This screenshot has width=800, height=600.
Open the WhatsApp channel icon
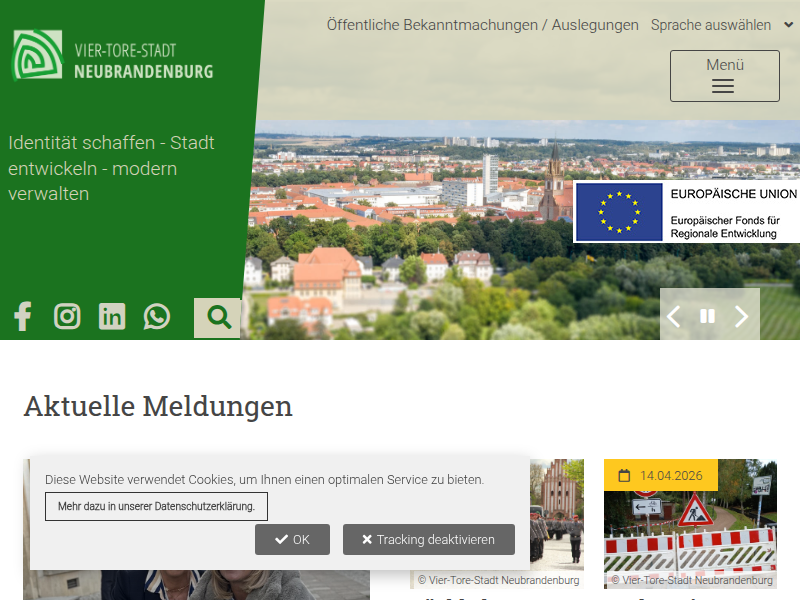coord(157,317)
